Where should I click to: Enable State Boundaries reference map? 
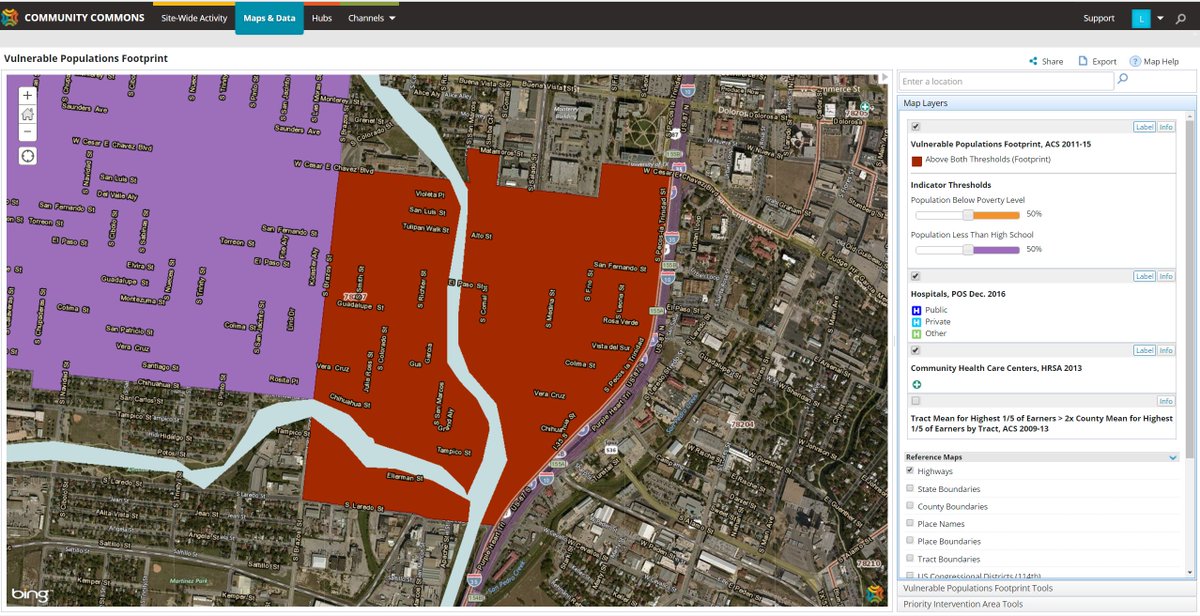[x=910, y=488]
